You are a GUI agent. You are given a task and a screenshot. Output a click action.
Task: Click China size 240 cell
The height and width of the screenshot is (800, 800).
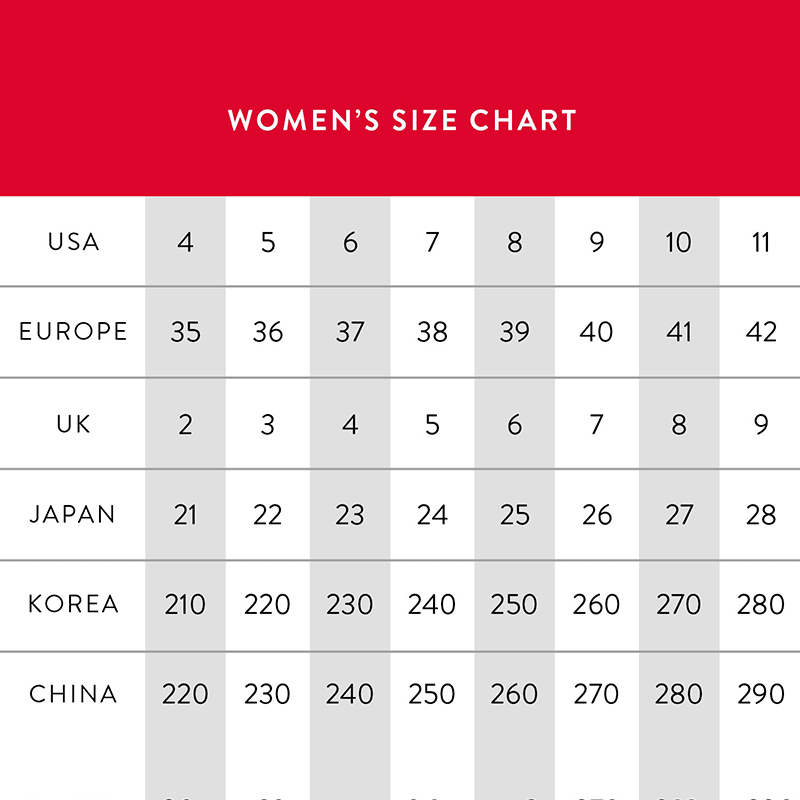(x=350, y=694)
